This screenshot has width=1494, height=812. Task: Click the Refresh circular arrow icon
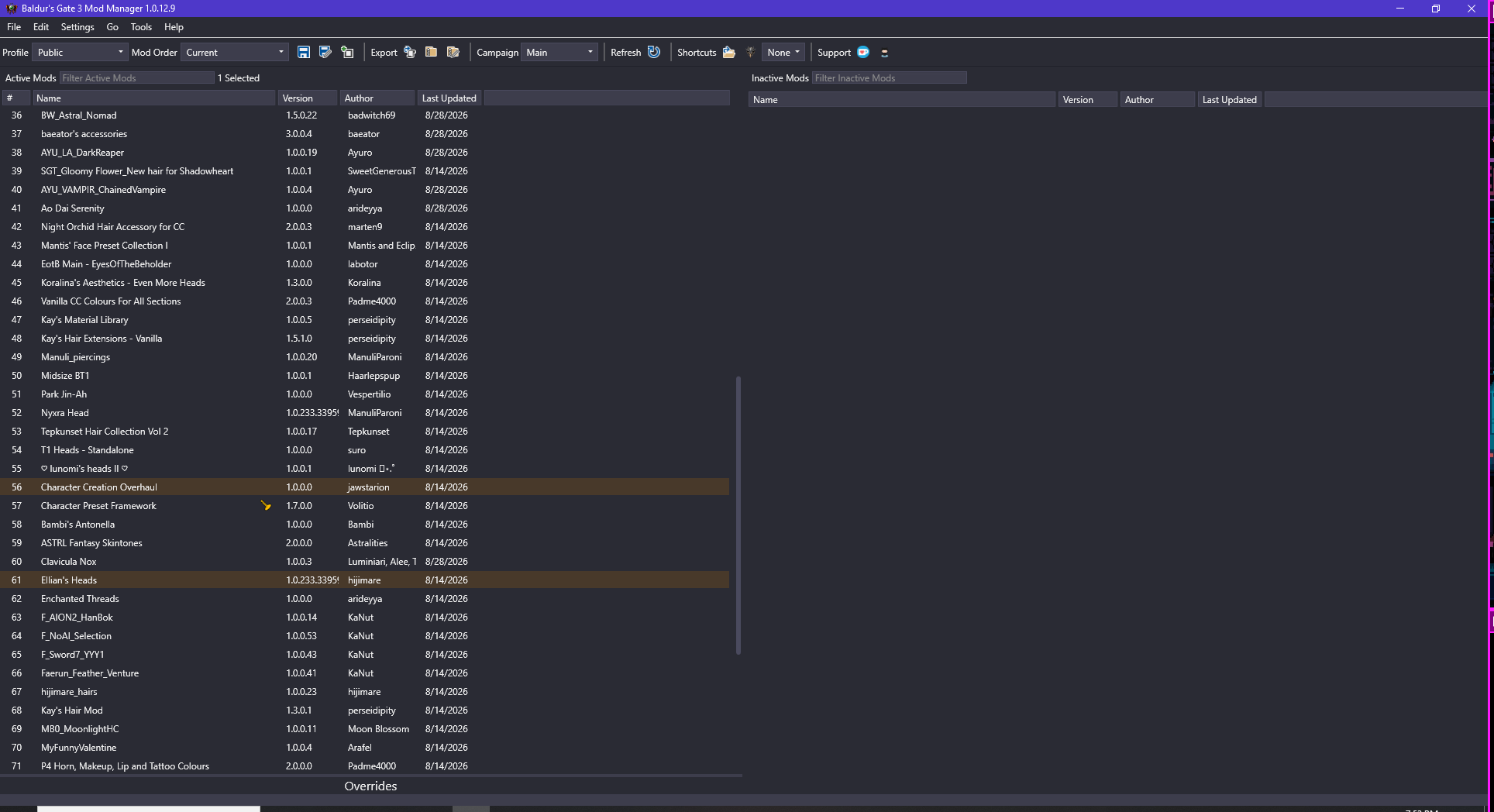click(x=654, y=52)
